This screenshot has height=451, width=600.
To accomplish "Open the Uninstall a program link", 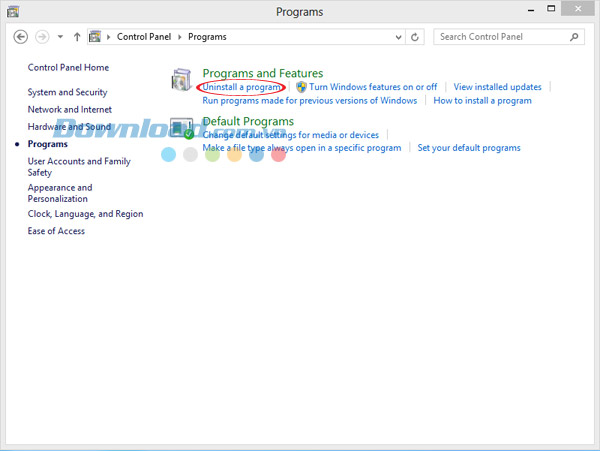I will click(241, 87).
